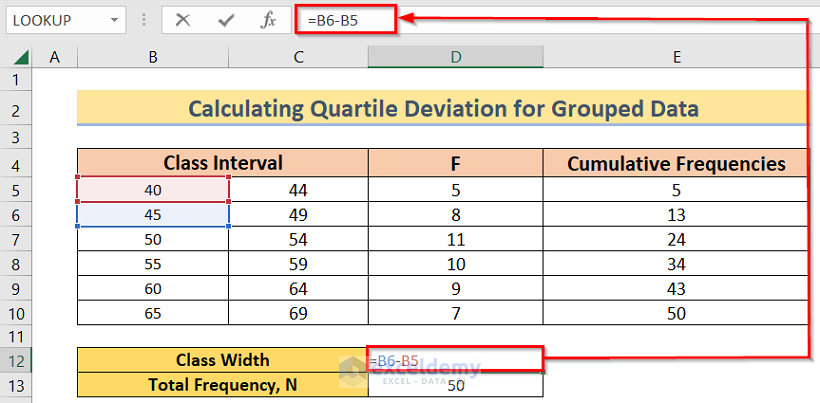Click the Enter checkmark formula bar icon

coord(226,19)
